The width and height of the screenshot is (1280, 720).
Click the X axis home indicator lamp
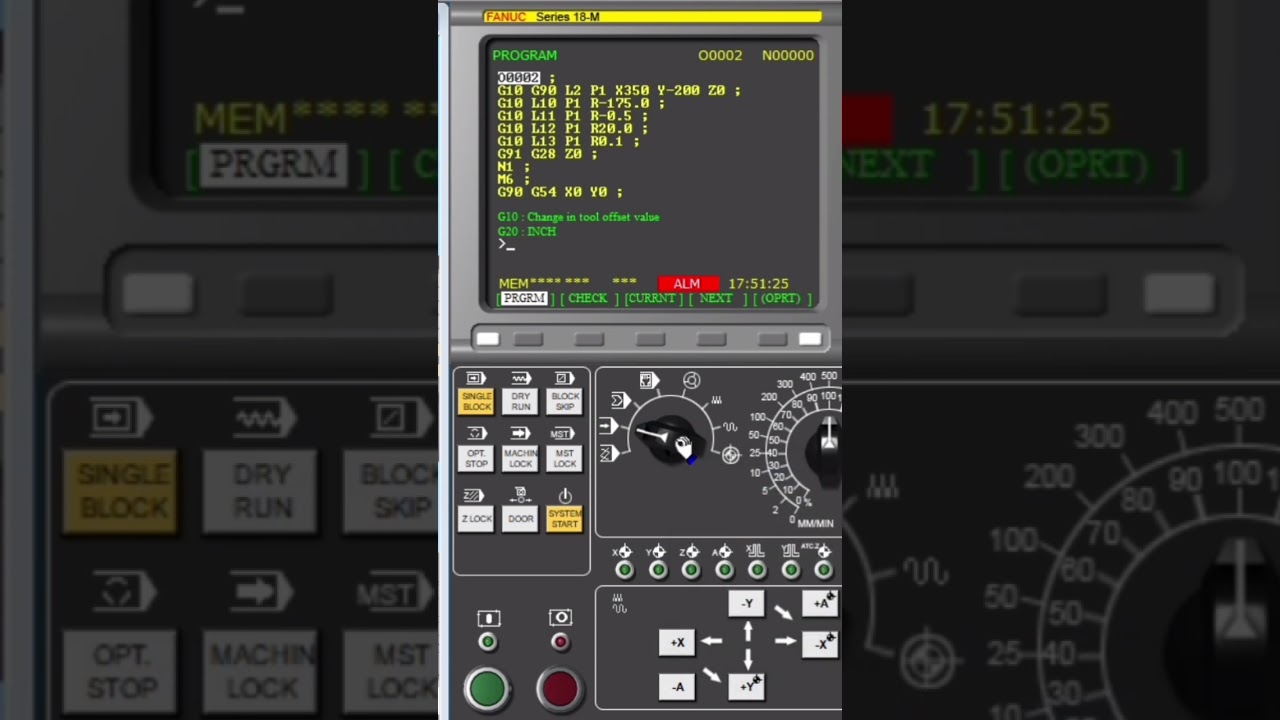point(625,570)
